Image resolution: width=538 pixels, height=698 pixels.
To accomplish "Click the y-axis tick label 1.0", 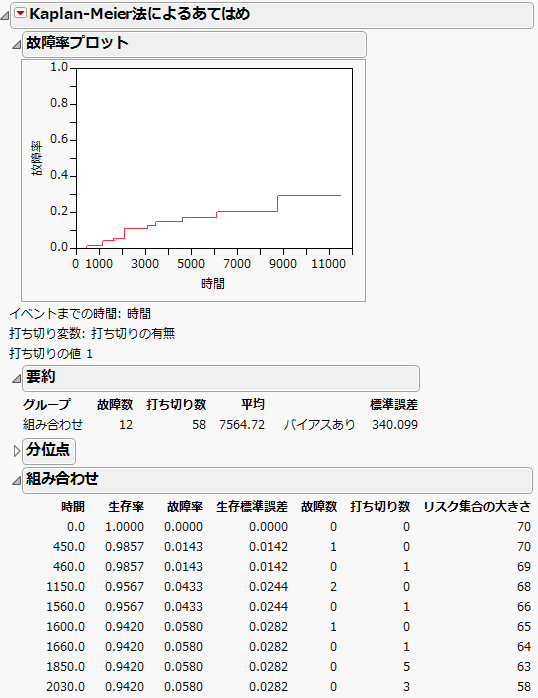I will click(x=59, y=67).
